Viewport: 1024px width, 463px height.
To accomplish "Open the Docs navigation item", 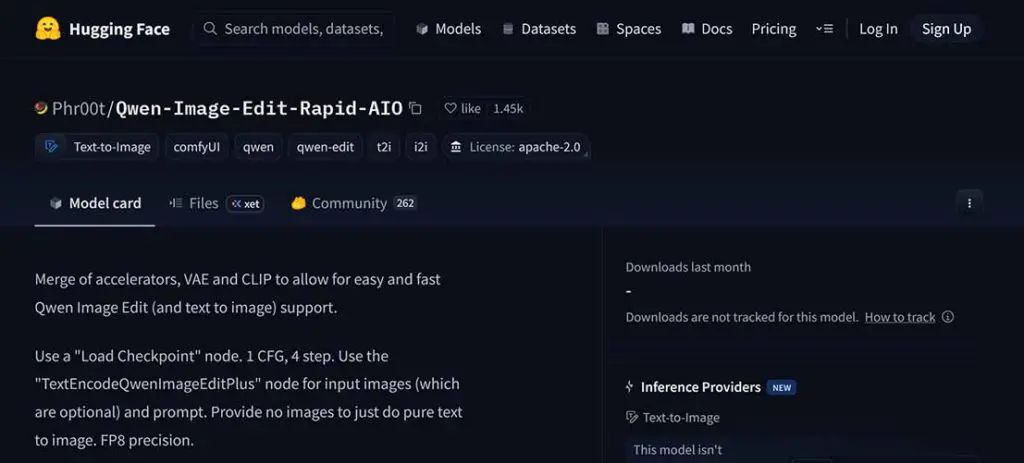I will click(707, 29).
